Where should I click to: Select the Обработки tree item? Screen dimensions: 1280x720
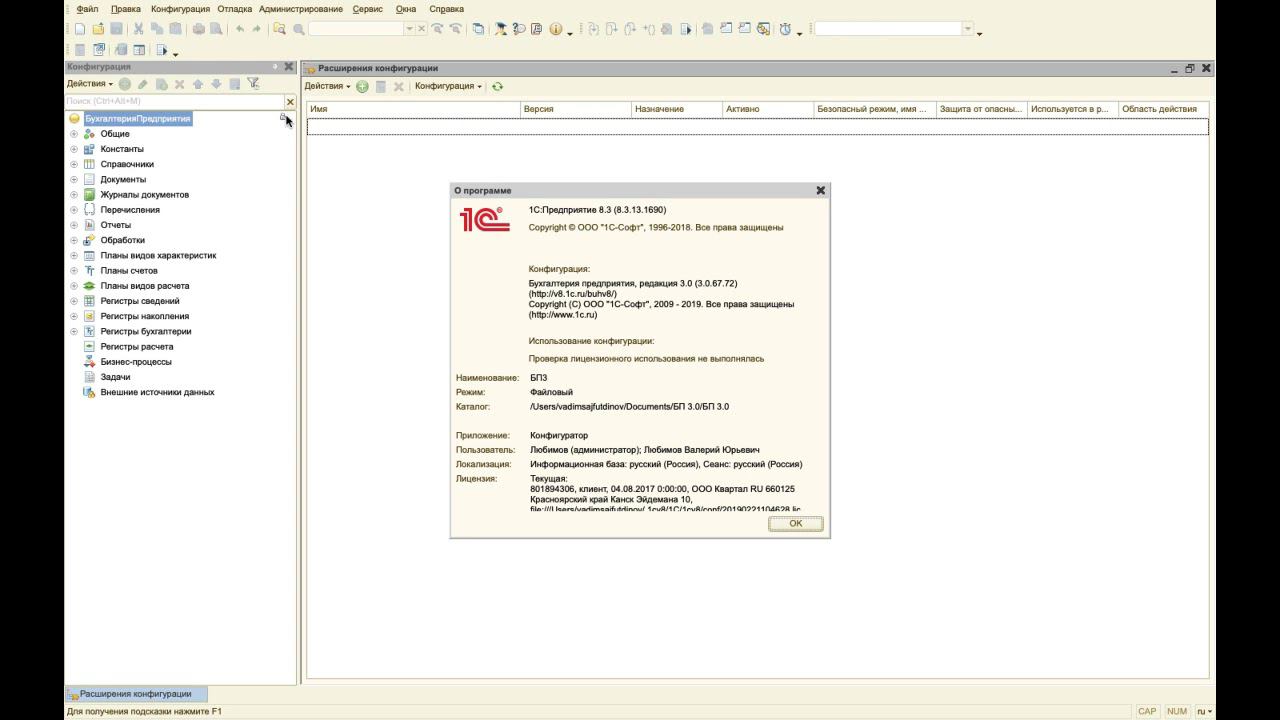(x=122, y=240)
